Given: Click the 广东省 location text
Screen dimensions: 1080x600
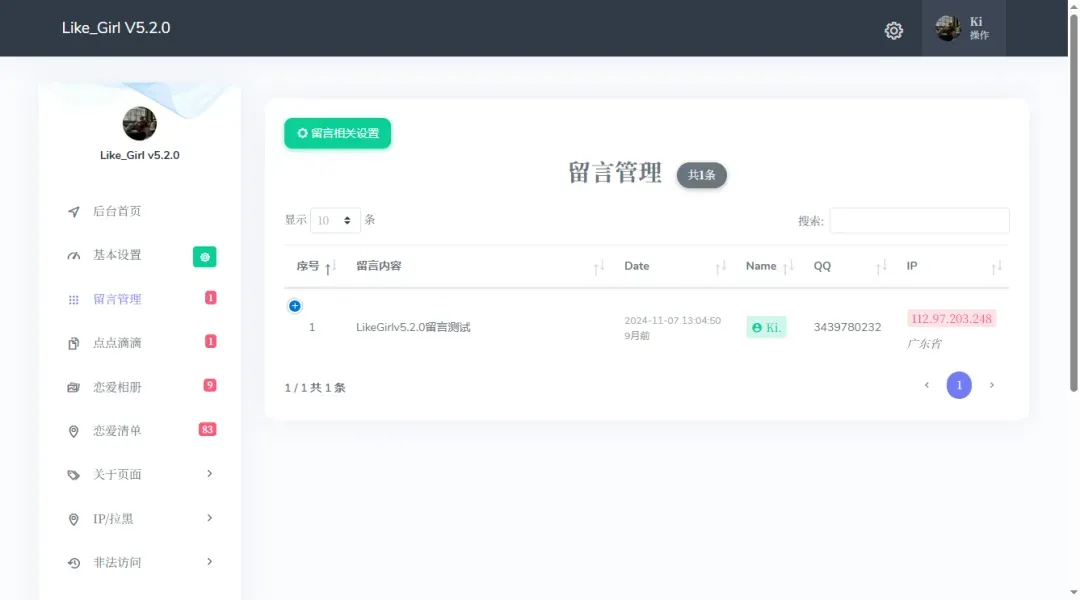Looking at the screenshot, I should (x=924, y=344).
